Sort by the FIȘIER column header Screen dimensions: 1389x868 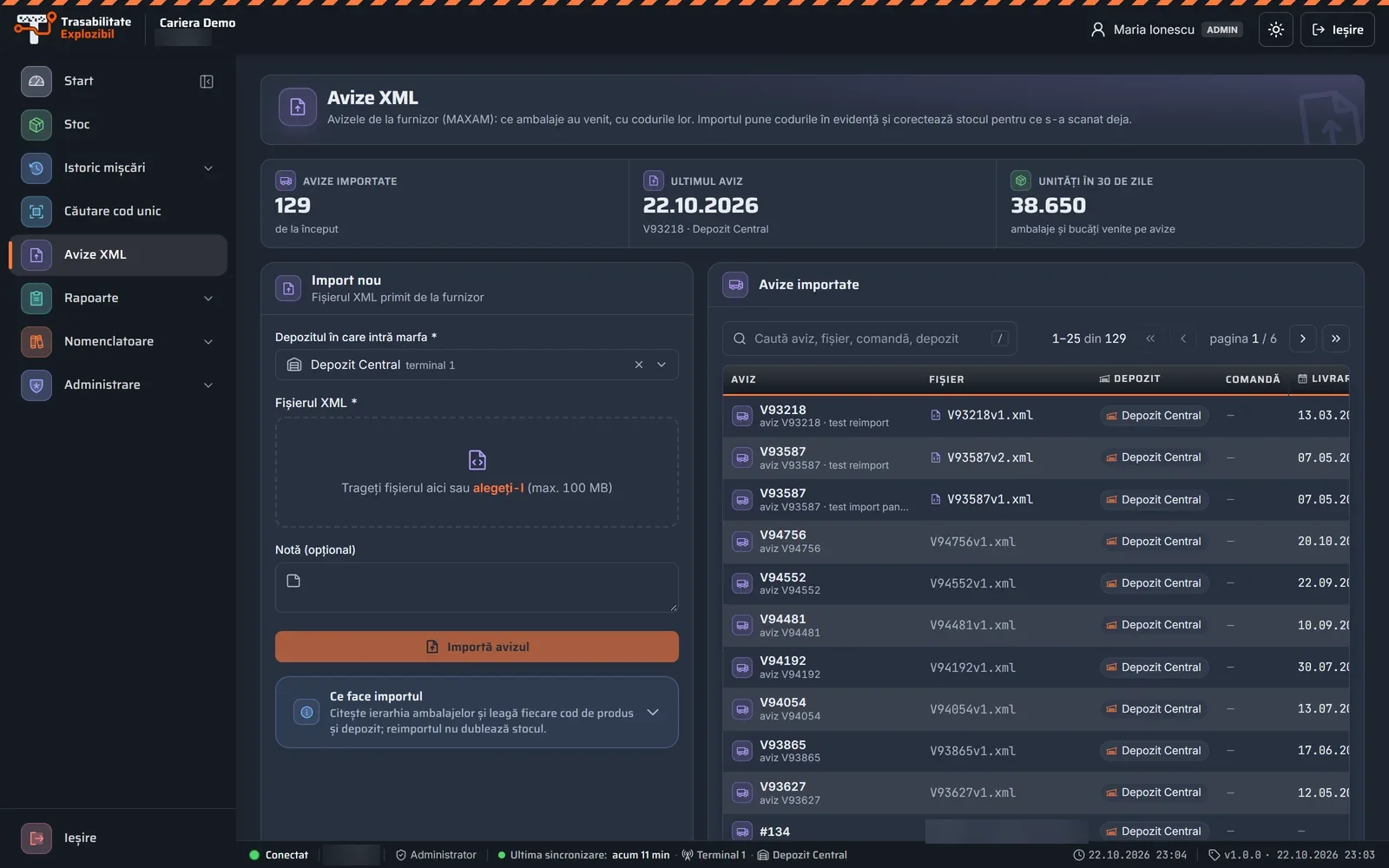pos(946,379)
